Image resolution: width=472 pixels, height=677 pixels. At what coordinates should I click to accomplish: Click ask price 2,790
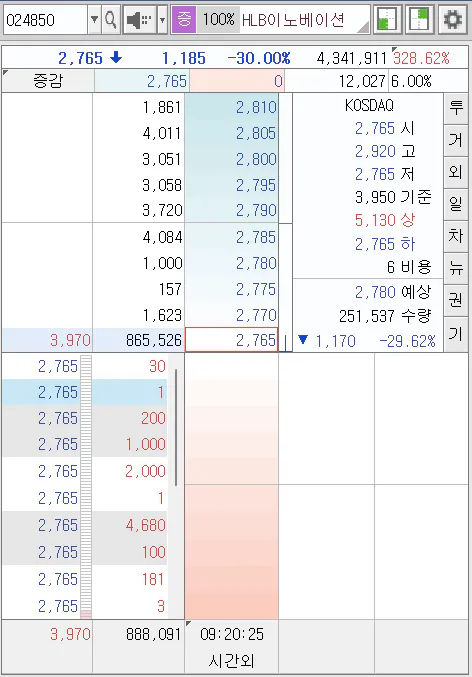(x=232, y=210)
